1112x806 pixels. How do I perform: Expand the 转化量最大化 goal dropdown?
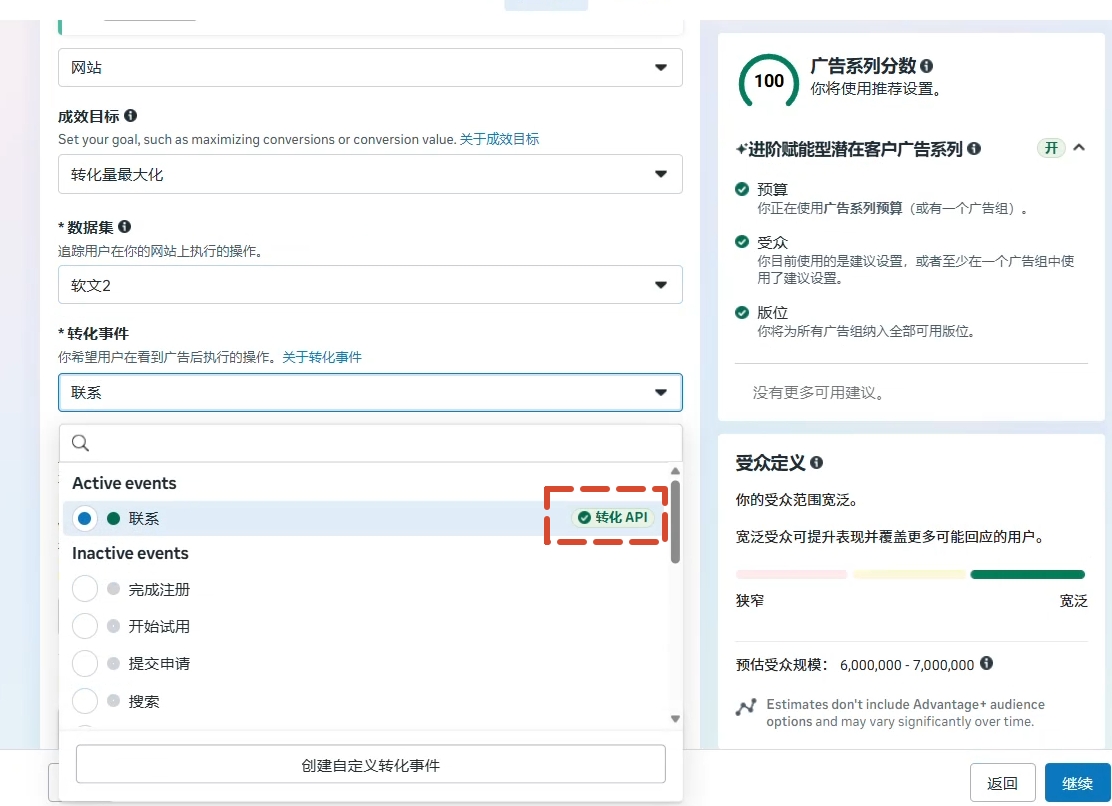pos(370,174)
